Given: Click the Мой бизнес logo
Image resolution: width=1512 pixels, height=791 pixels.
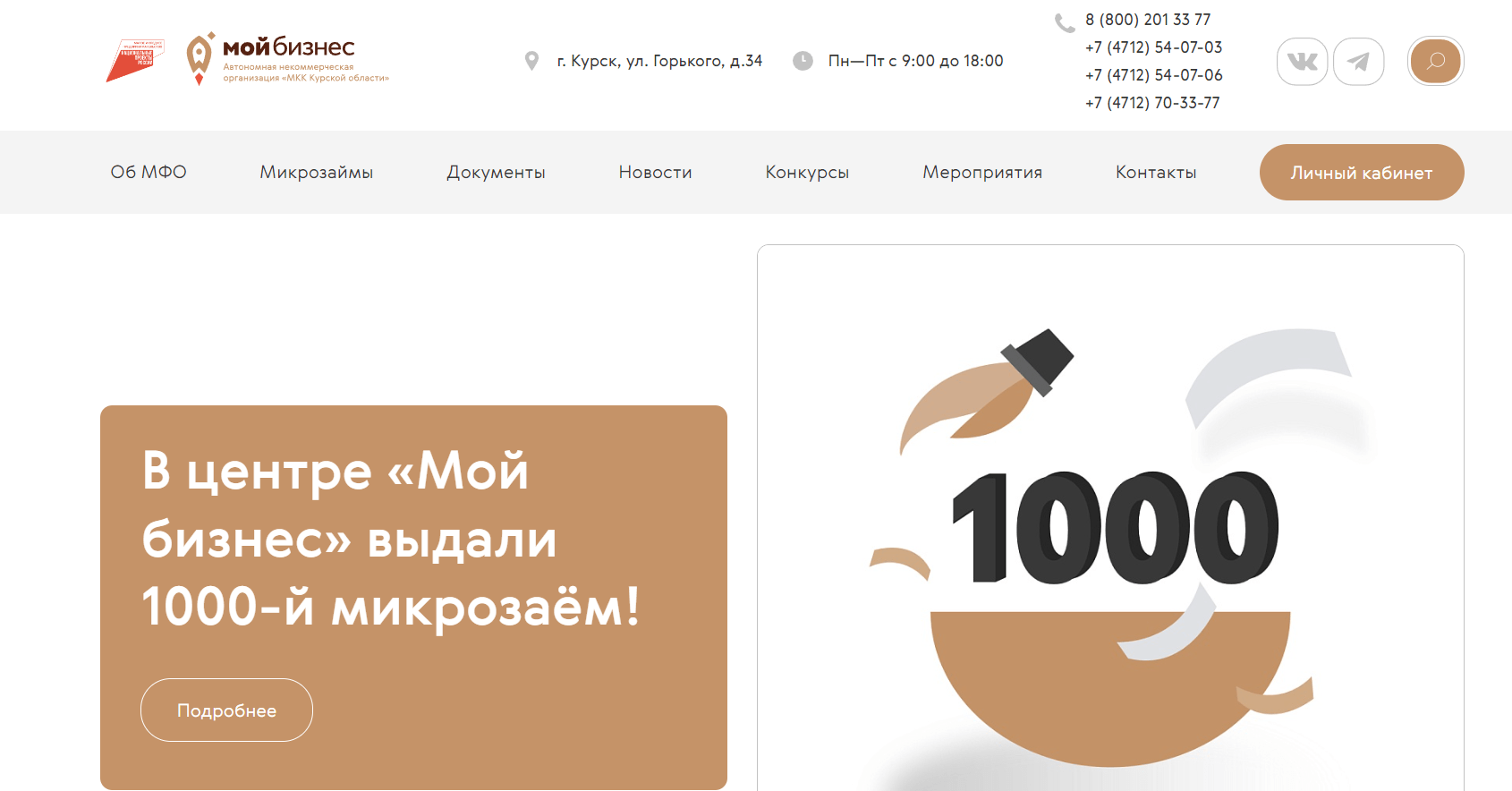Looking at the screenshot, I should click(287, 59).
